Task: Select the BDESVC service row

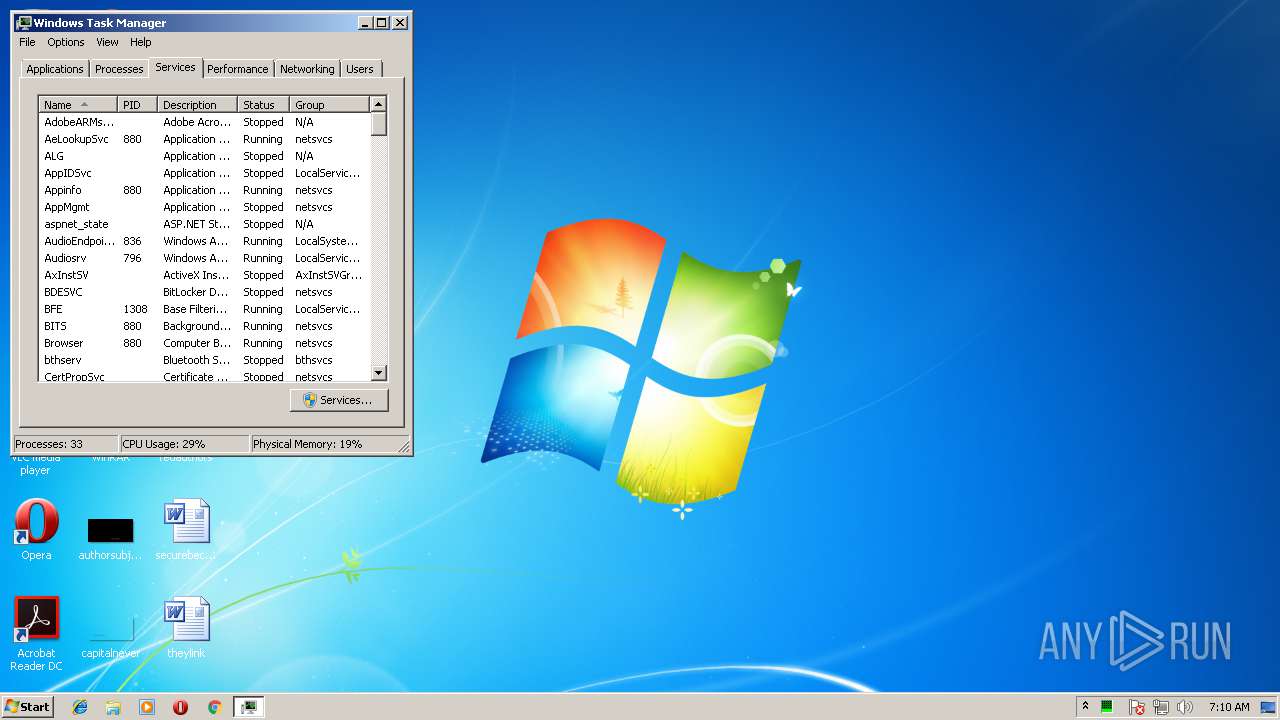Action: (x=204, y=292)
